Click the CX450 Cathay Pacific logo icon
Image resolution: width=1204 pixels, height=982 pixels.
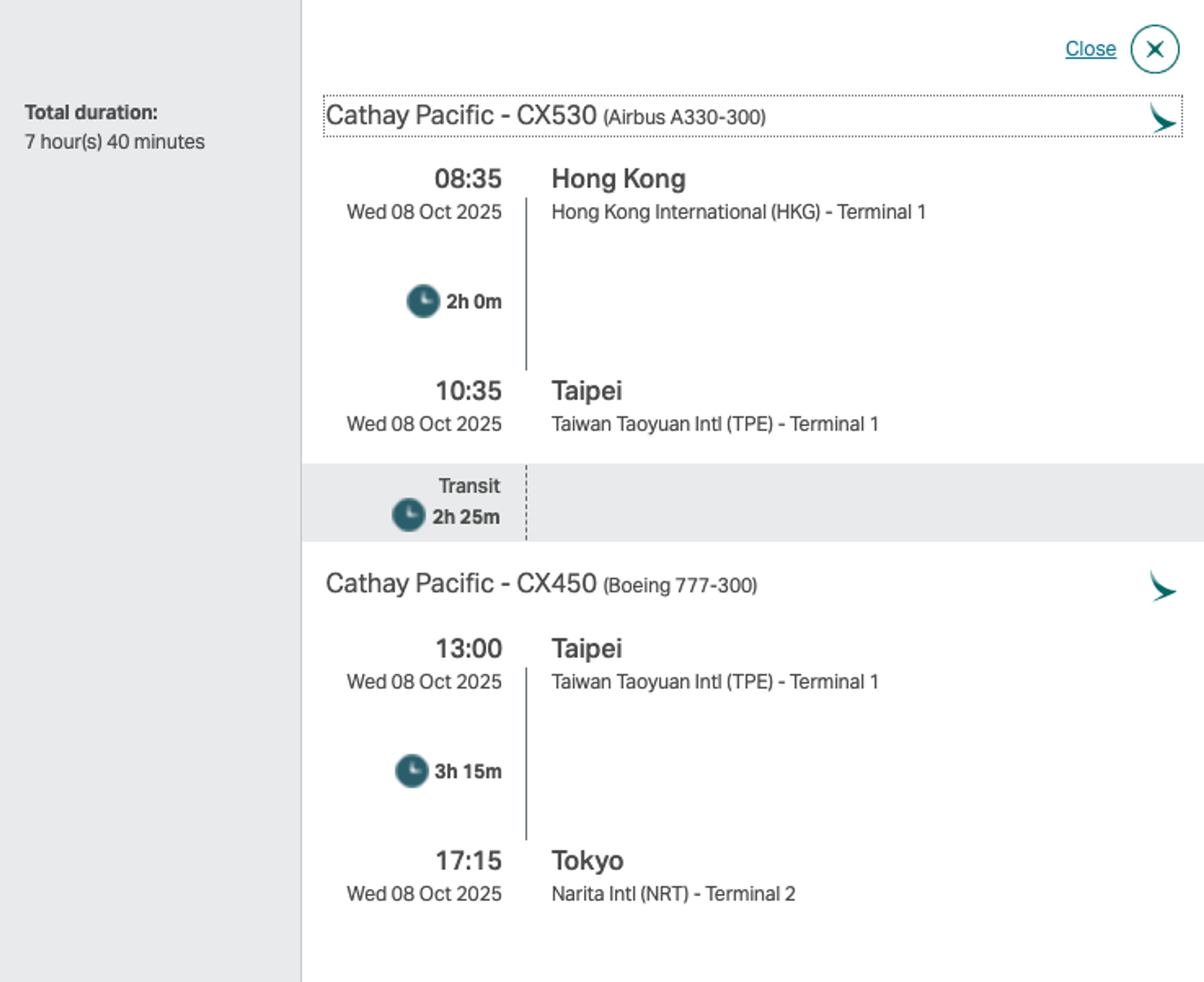[1163, 586]
